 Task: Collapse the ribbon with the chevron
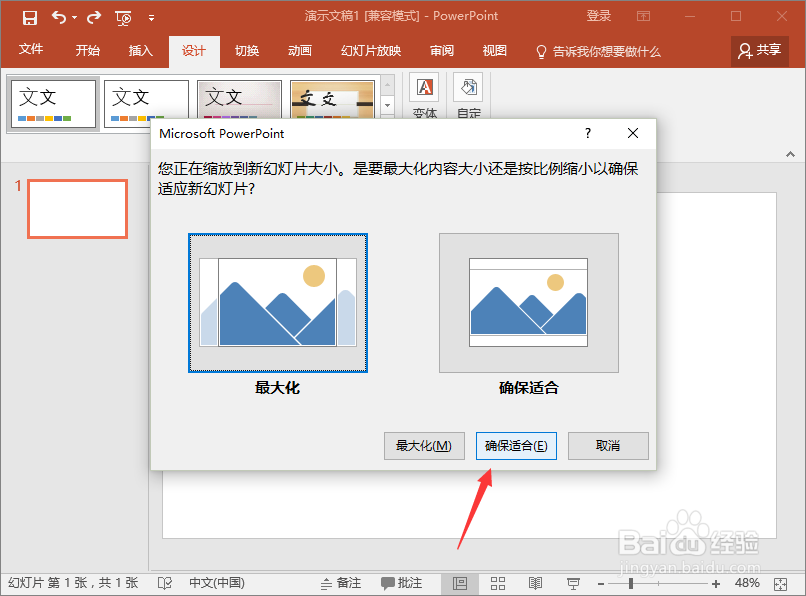[791, 154]
